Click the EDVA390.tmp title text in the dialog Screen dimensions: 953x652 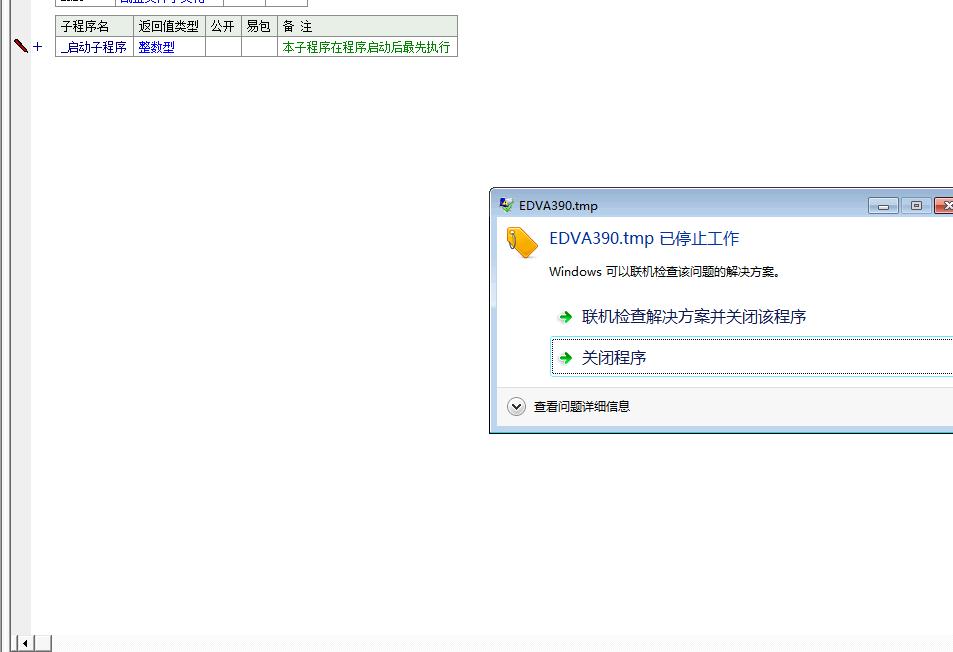[x=559, y=205]
